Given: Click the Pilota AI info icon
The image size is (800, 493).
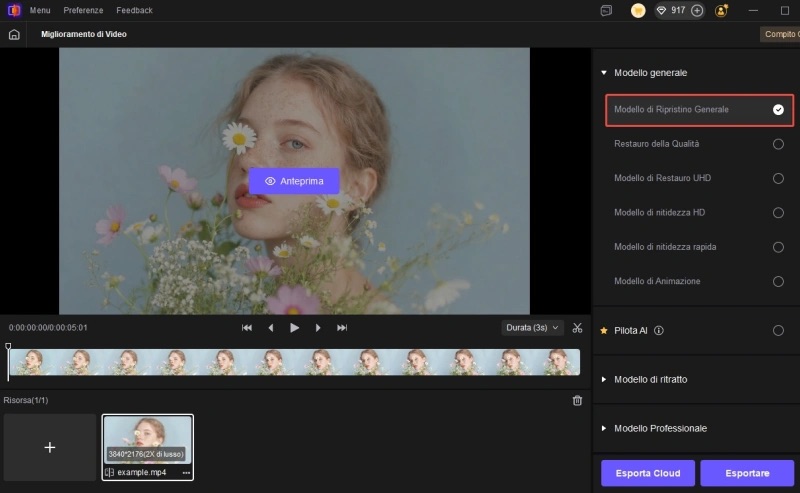Looking at the screenshot, I should click(659, 330).
